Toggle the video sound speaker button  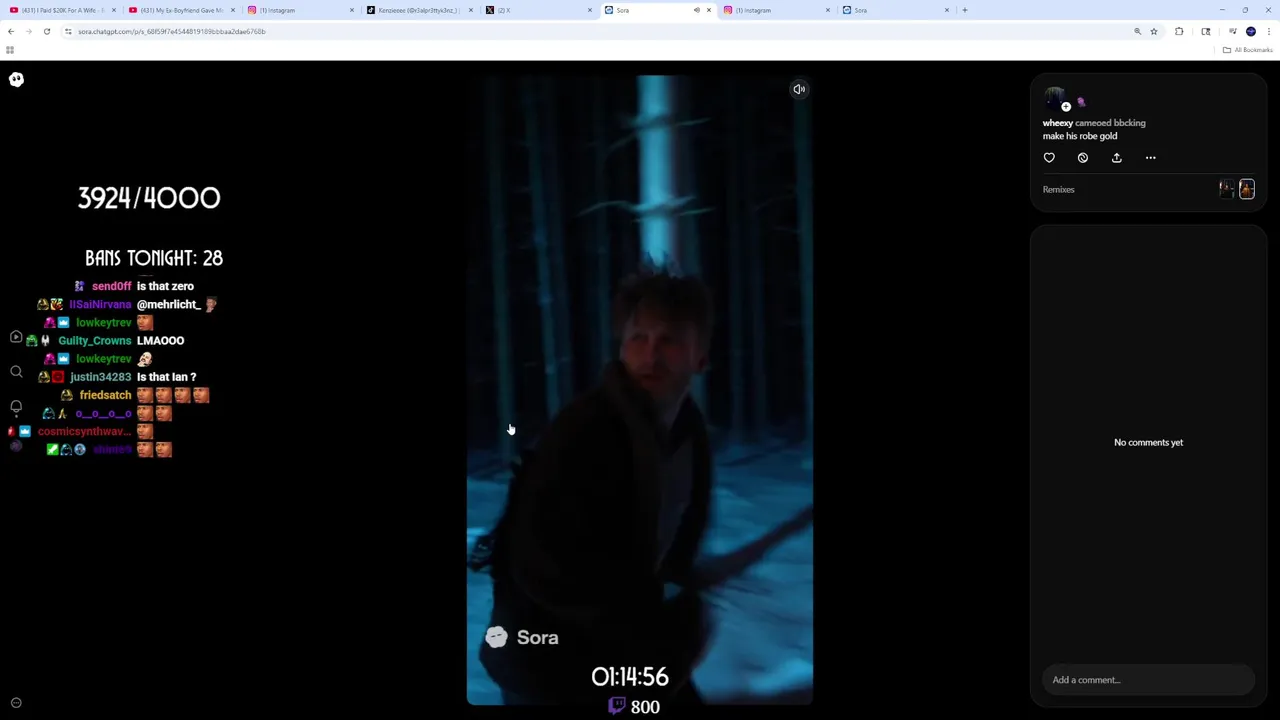click(799, 89)
